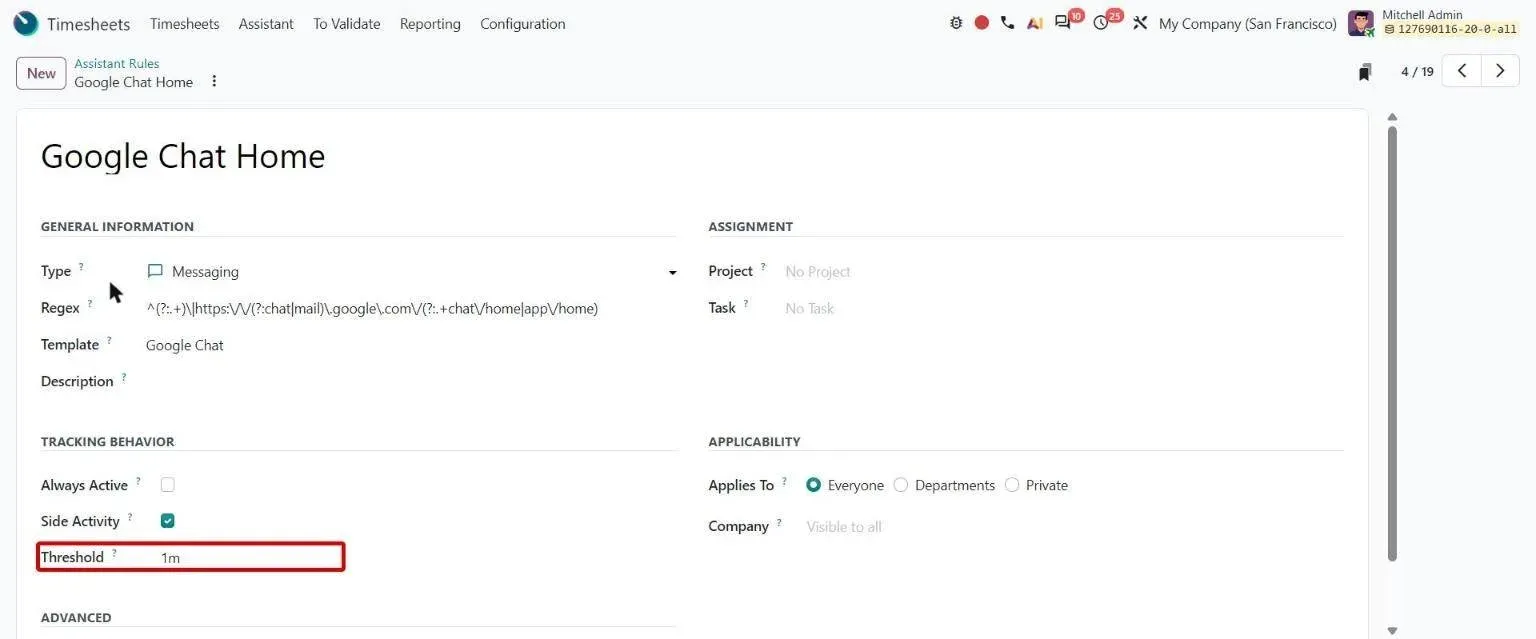Select the Departments radio option
This screenshot has height=639, width=1536.
(901, 485)
